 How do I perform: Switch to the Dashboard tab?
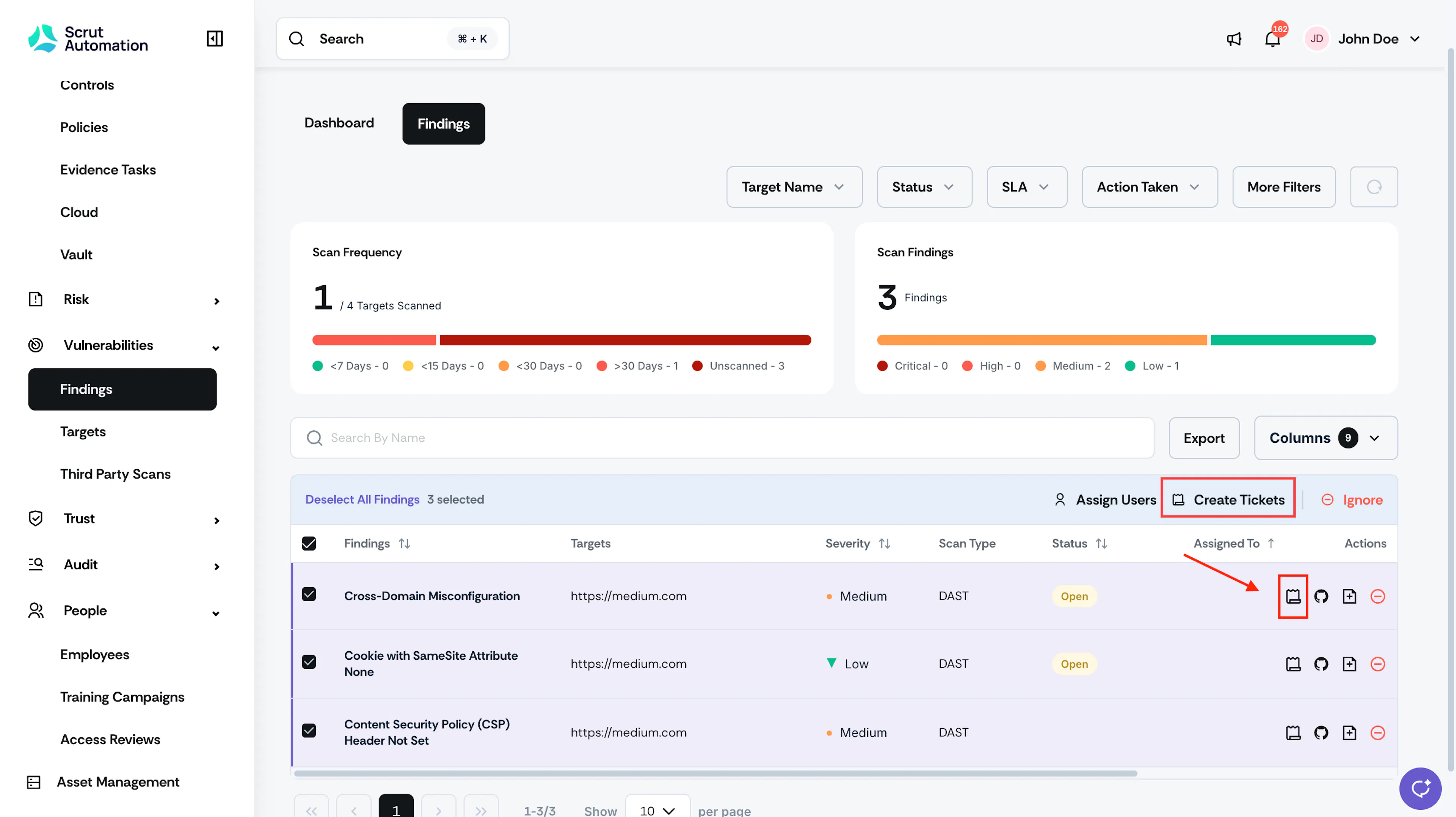[339, 123]
